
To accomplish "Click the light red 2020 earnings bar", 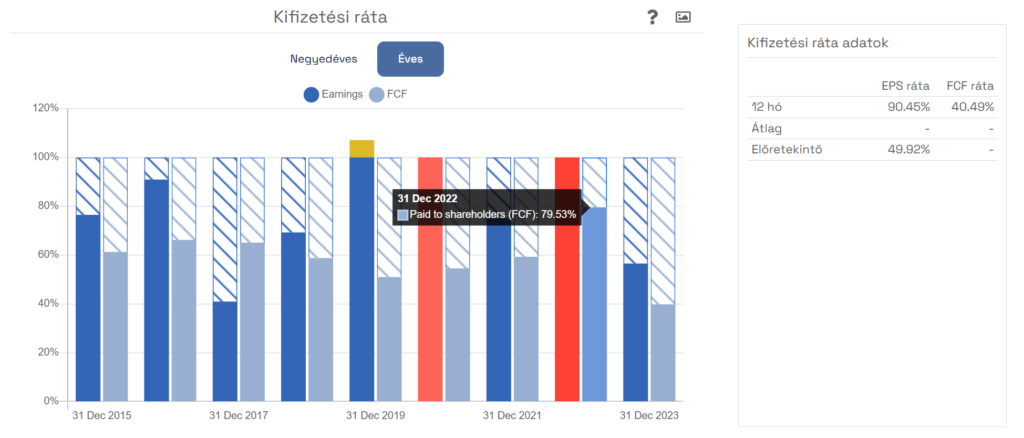I will click(x=430, y=279).
